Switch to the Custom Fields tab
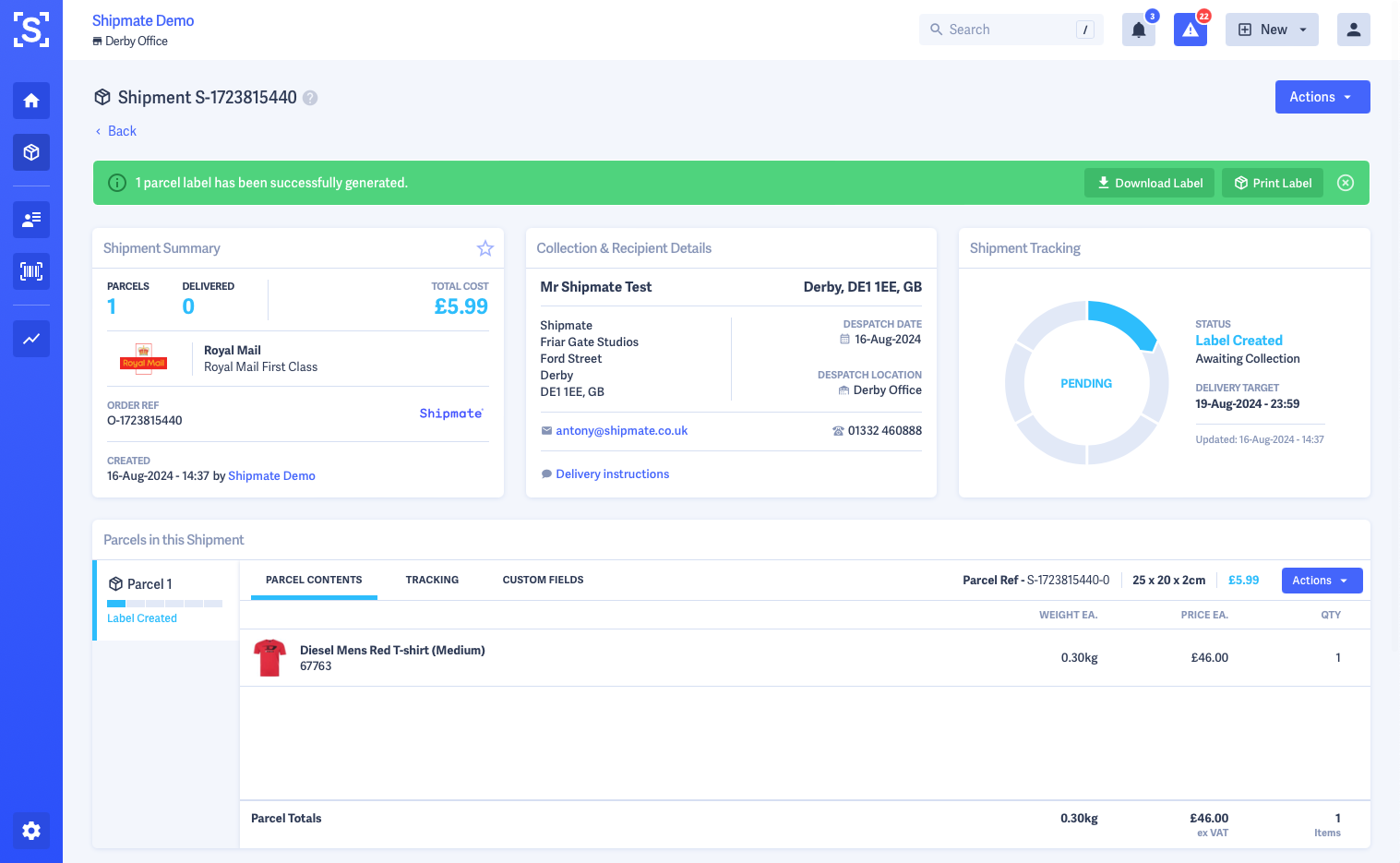Image resolution: width=1400 pixels, height=863 pixels. [543, 580]
